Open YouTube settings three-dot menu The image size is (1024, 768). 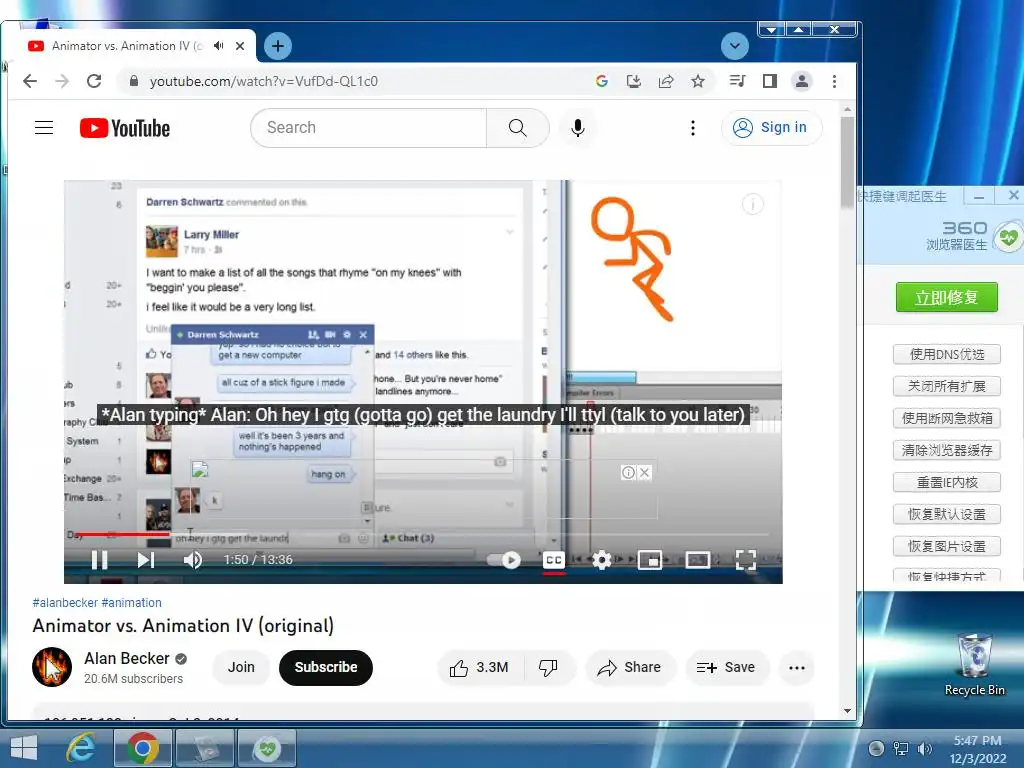(x=693, y=127)
